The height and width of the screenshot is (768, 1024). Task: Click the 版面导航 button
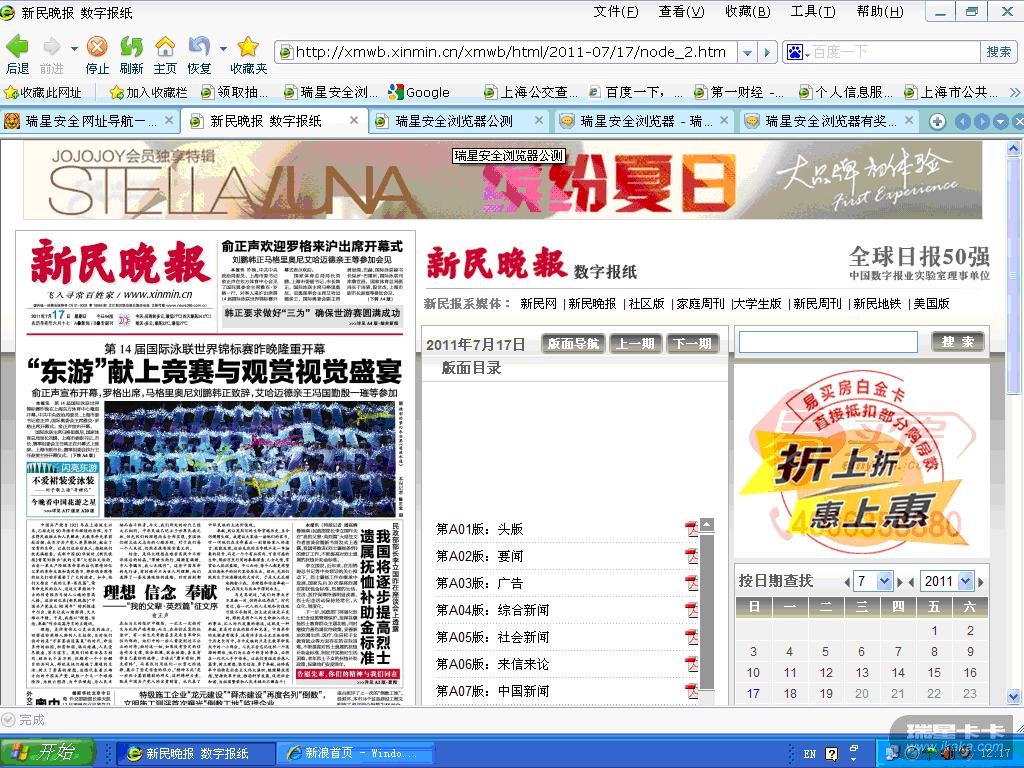coord(573,344)
